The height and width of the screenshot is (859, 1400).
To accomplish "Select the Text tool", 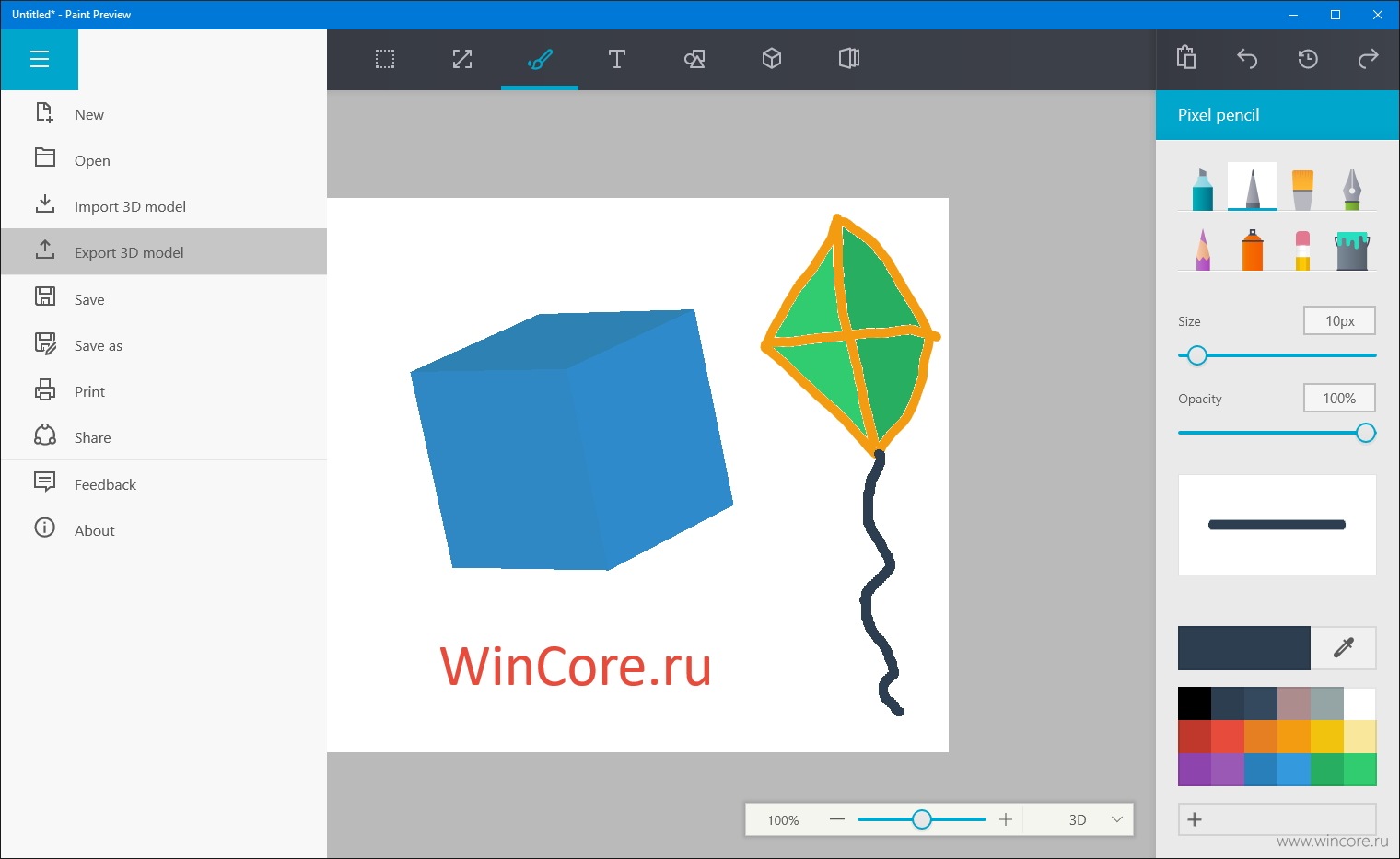I will coord(617,60).
